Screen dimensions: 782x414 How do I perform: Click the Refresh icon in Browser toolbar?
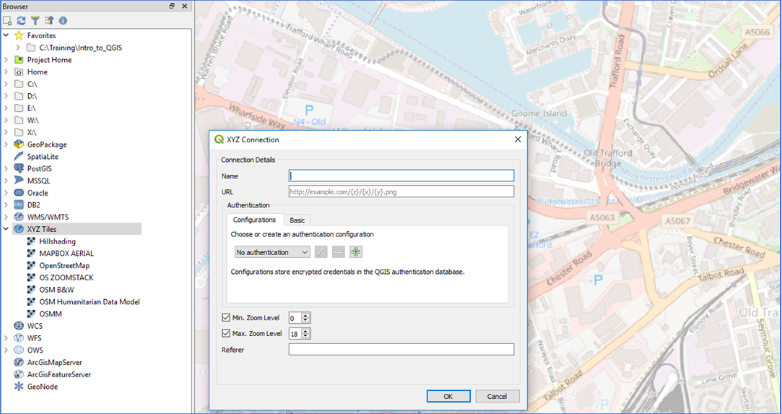(x=21, y=20)
